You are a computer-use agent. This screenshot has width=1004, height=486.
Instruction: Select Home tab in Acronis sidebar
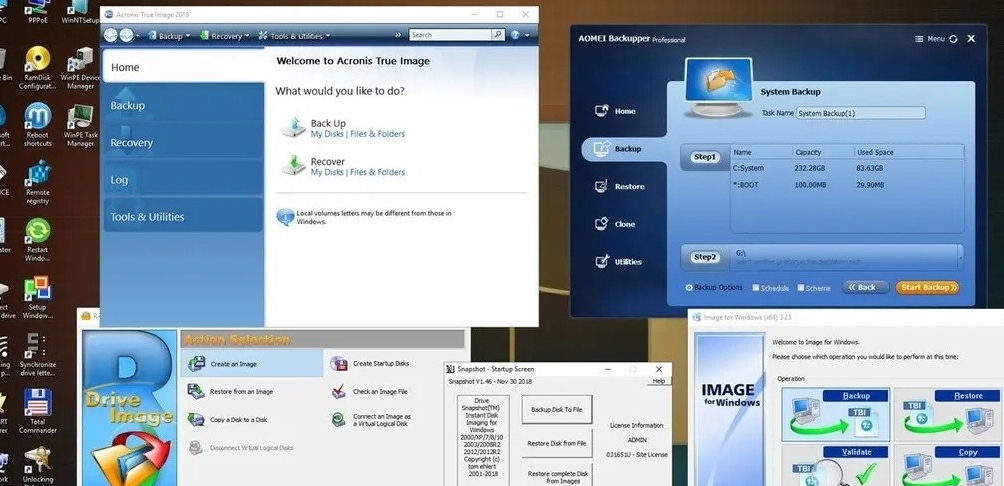[183, 67]
